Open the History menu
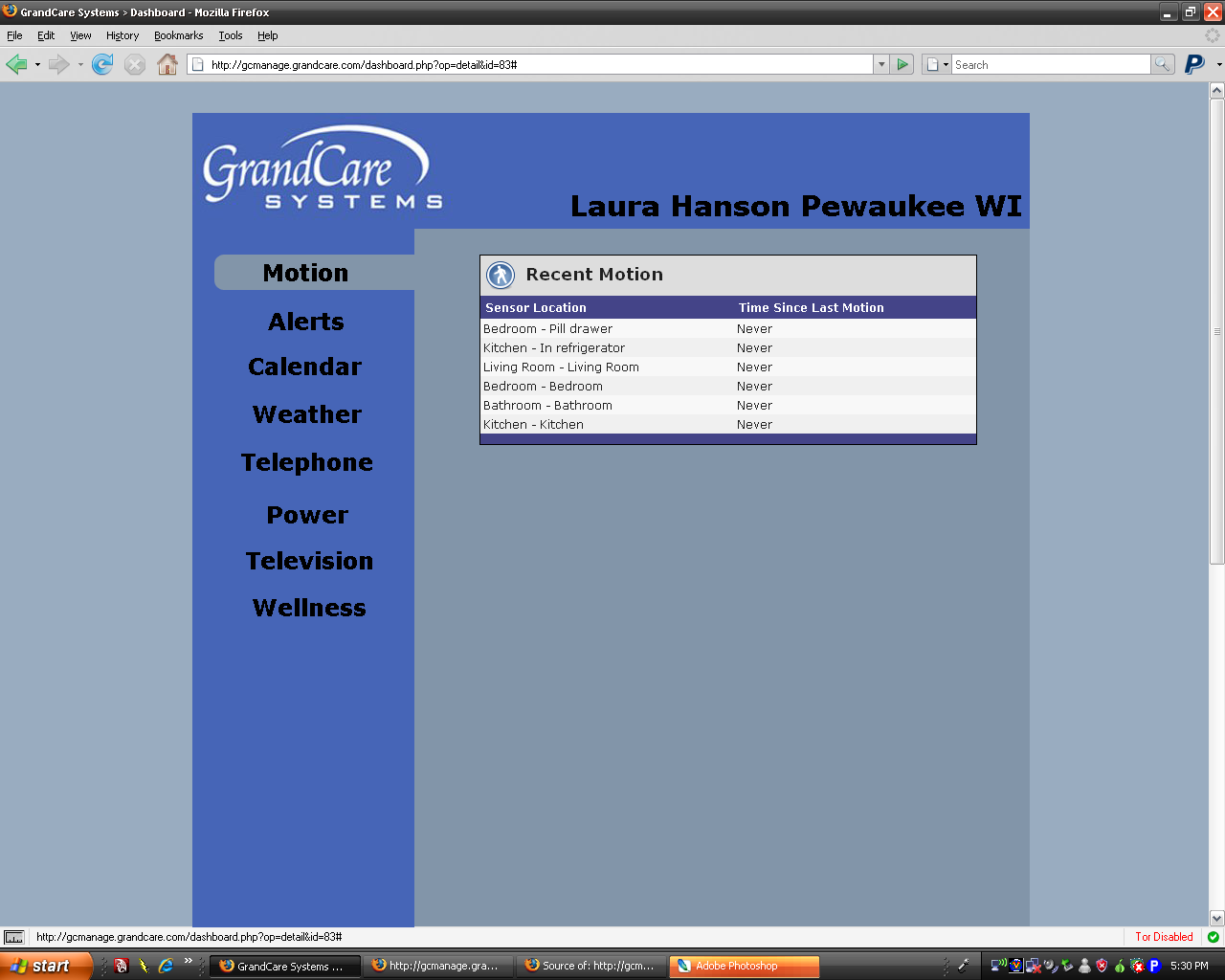1225x980 pixels. [x=122, y=35]
